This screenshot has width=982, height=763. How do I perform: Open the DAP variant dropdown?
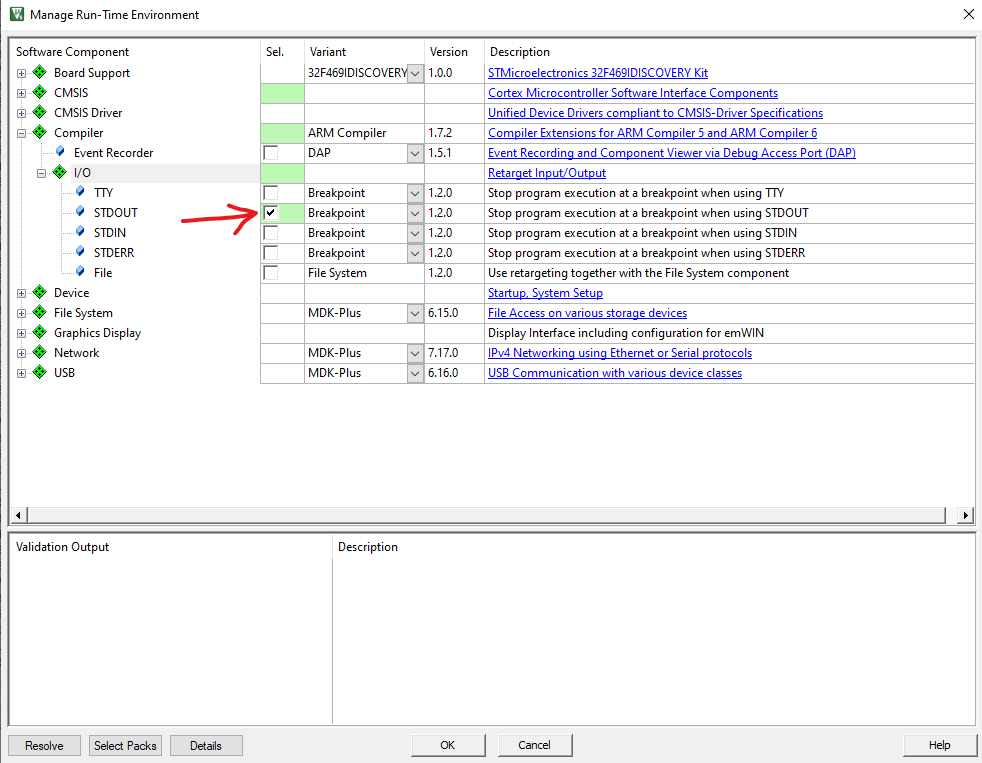(415, 153)
